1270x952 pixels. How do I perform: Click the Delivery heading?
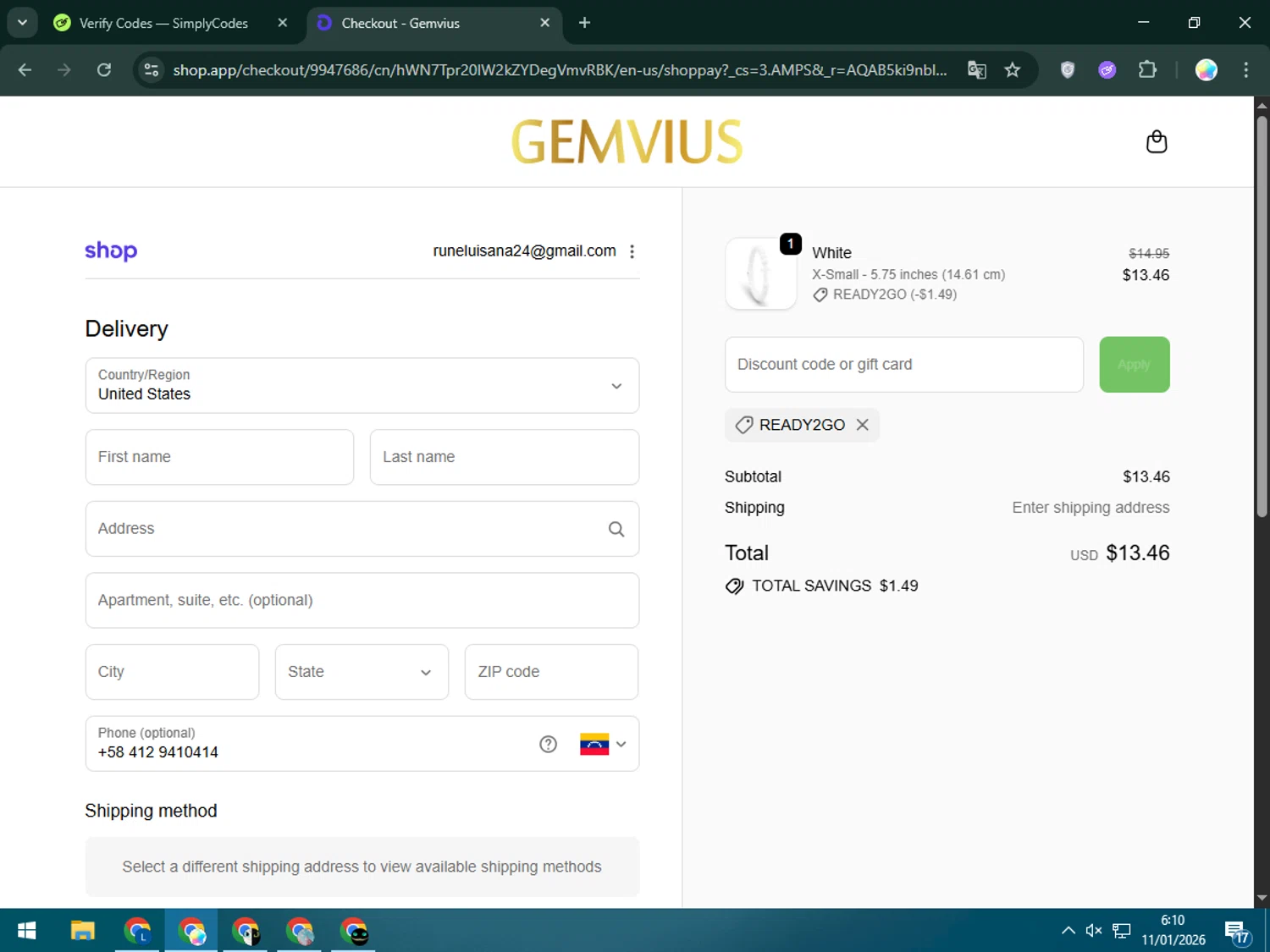click(x=126, y=328)
